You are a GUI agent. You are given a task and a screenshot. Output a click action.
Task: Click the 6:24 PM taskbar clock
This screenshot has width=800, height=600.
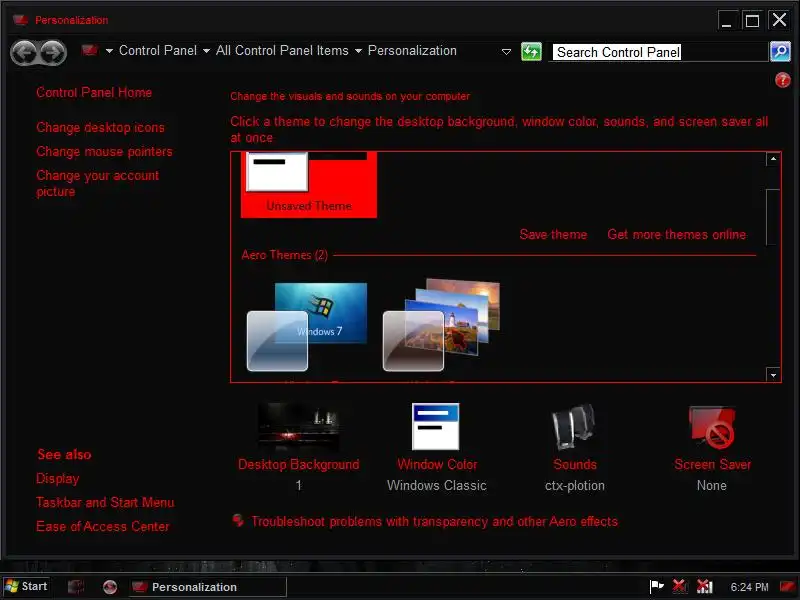748,587
